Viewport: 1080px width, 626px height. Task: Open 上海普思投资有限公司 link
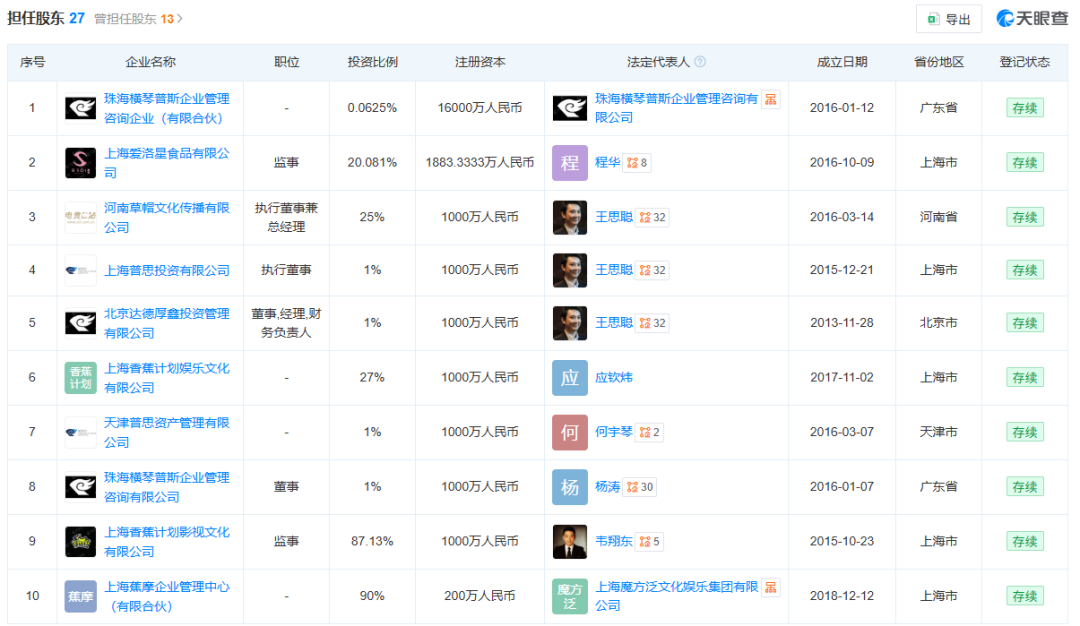pos(167,271)
